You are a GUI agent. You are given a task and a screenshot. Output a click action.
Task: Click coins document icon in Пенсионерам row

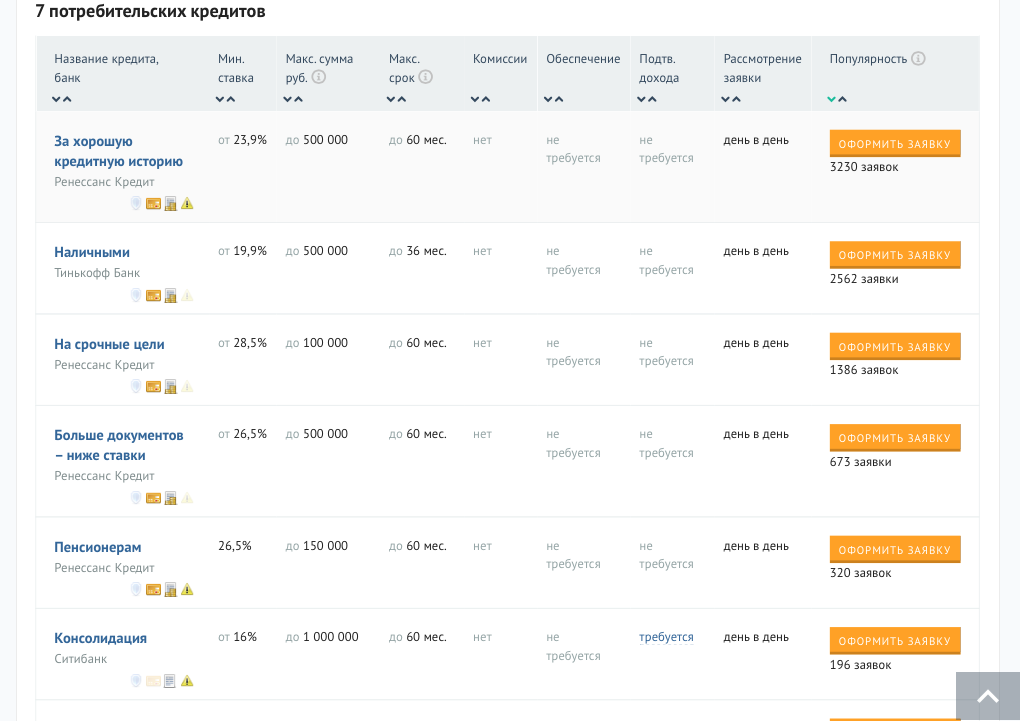[170, 590]
